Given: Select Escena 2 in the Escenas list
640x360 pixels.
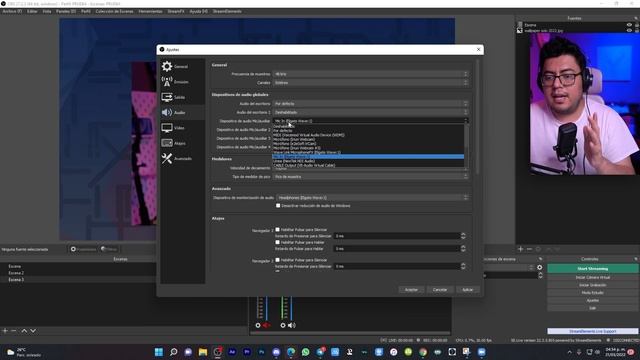Looking at the screenshot, I should (16, 273).
